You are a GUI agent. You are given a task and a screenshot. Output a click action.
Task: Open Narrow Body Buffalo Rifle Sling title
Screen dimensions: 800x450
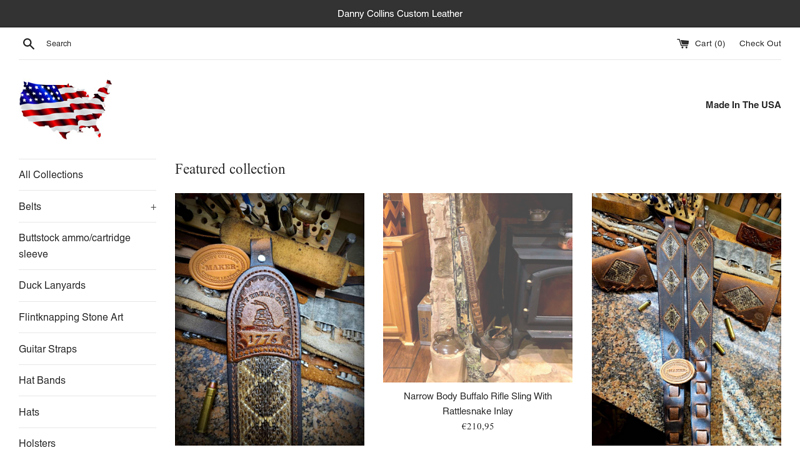[x=478, y=404]
